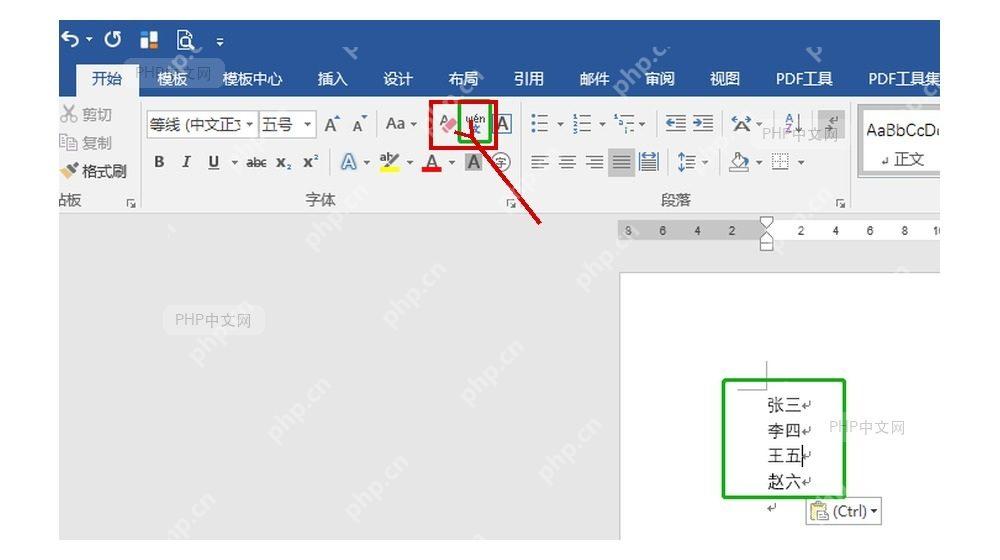Toggle Show/Hide paragraph marks
1000x560 pixels.
tap(832, 124)
